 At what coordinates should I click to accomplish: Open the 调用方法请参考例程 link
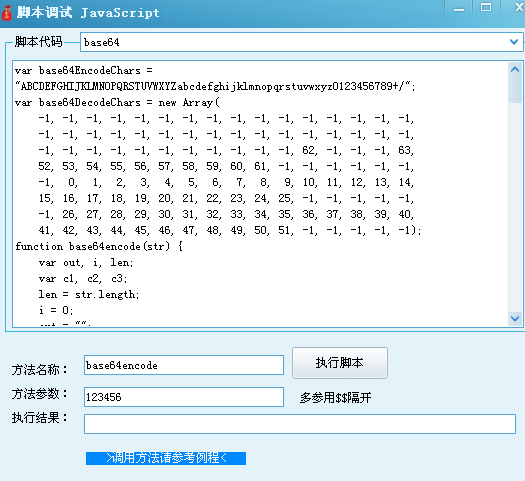click(x=166, y=458)
